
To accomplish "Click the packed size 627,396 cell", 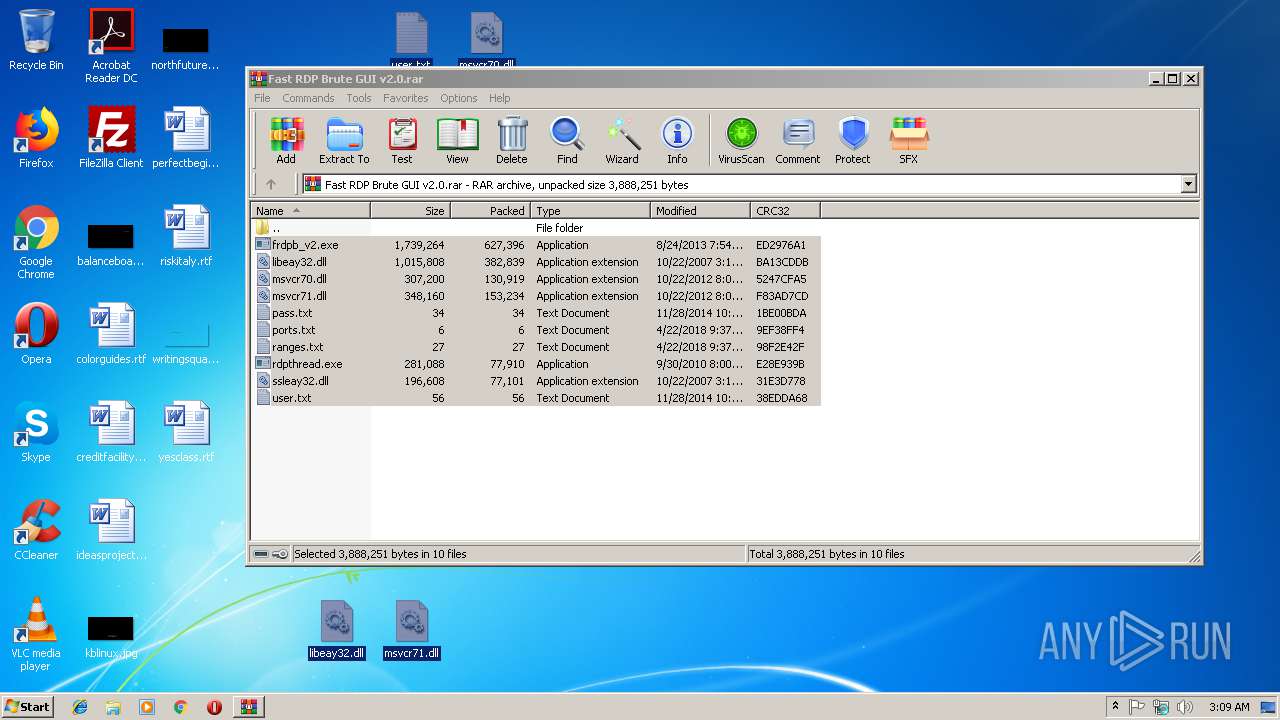I will [506, 245].
